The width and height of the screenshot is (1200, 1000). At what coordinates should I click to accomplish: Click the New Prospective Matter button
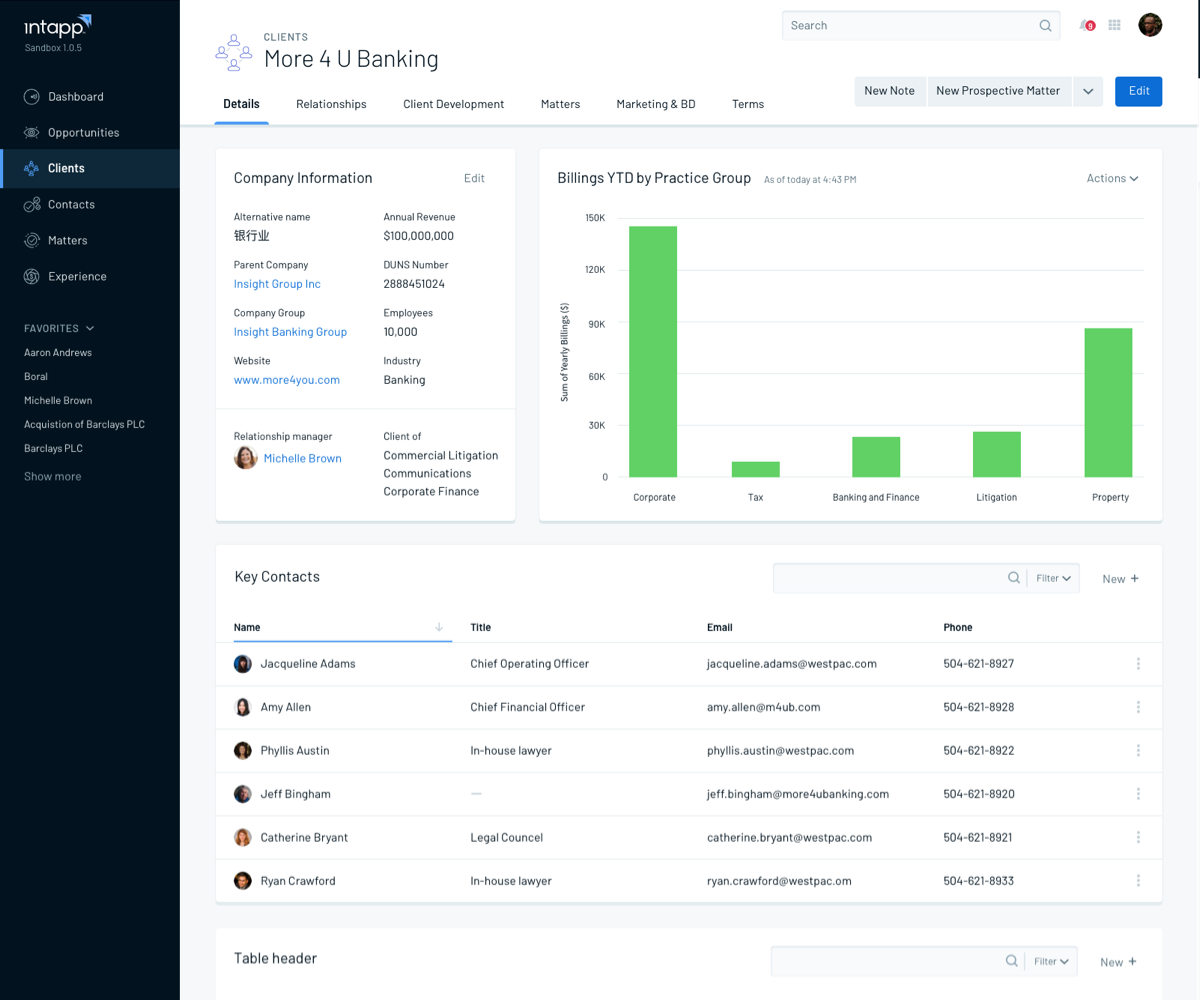click(998, 91)
